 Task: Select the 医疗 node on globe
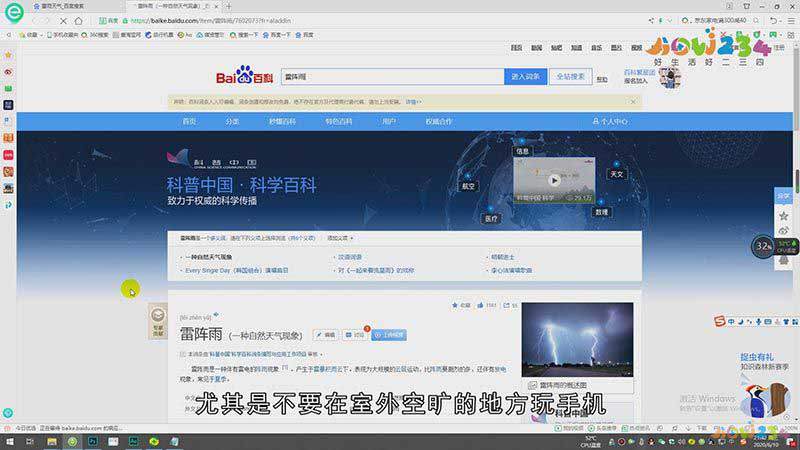491,218
